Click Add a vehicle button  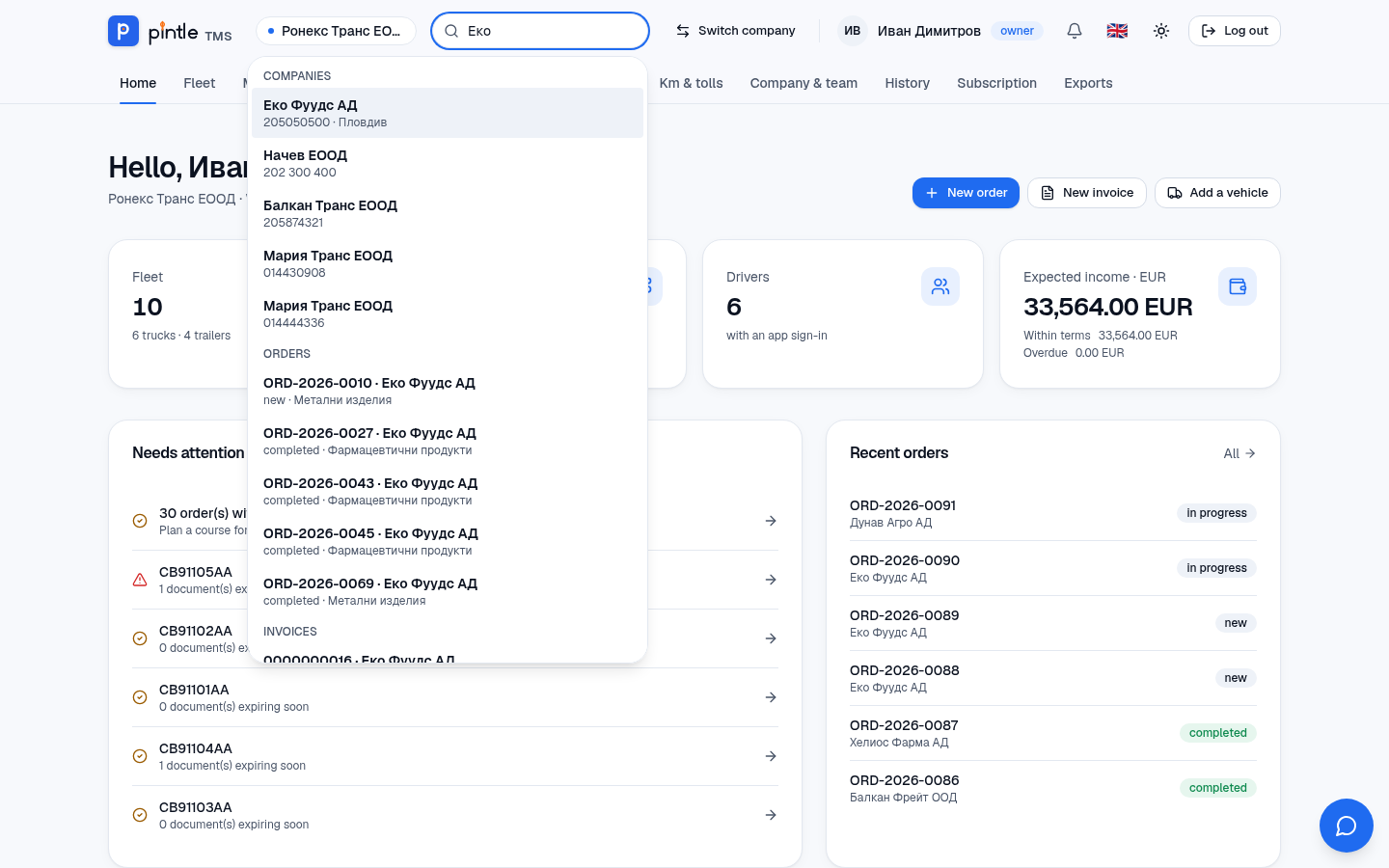click(1217, 193)
